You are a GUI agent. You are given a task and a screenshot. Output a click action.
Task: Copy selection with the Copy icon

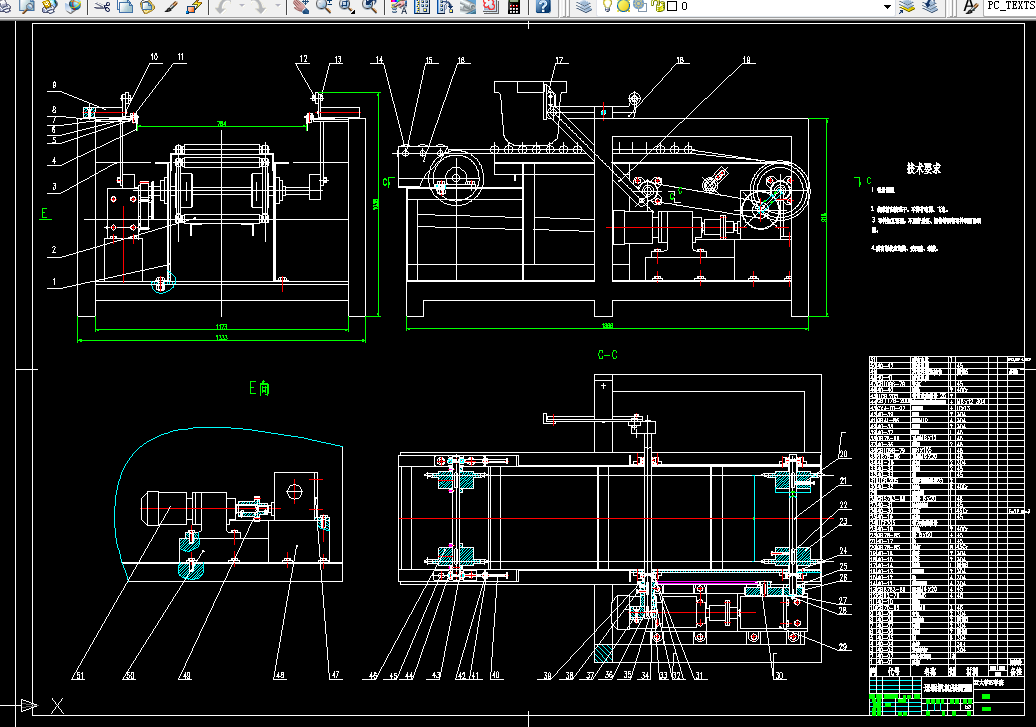125,6
